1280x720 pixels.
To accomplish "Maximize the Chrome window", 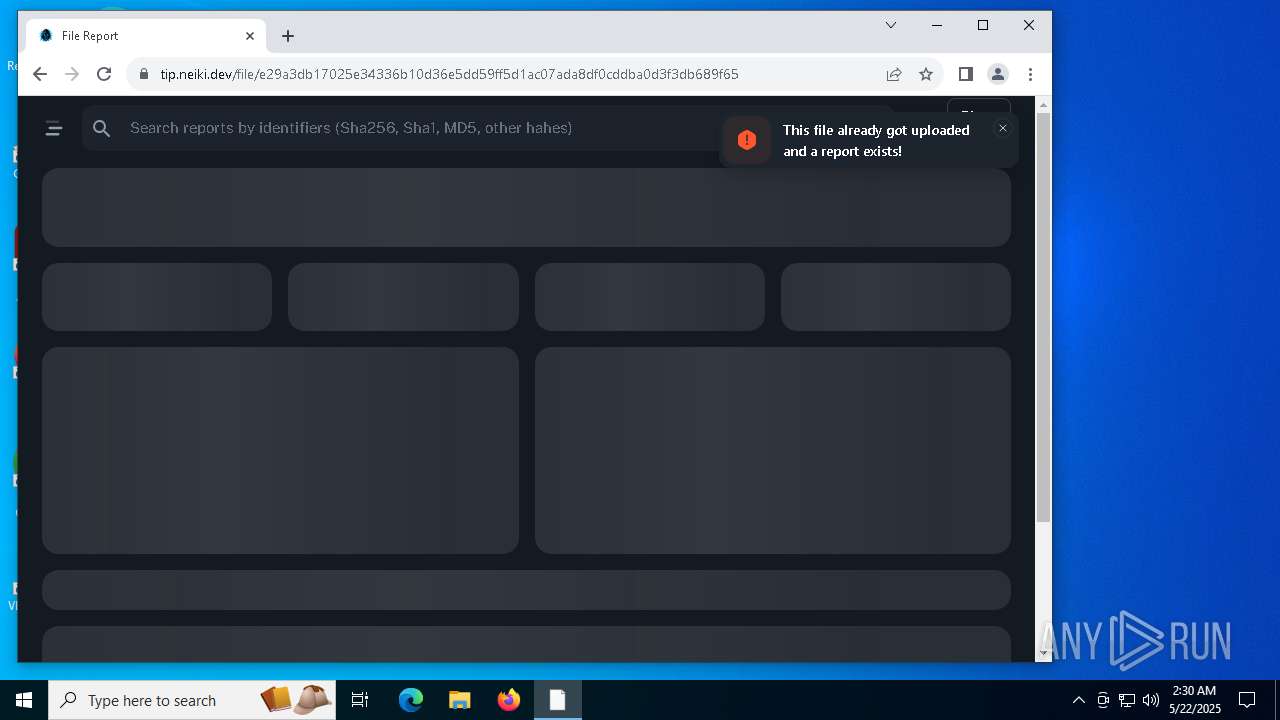I will 983,25.
